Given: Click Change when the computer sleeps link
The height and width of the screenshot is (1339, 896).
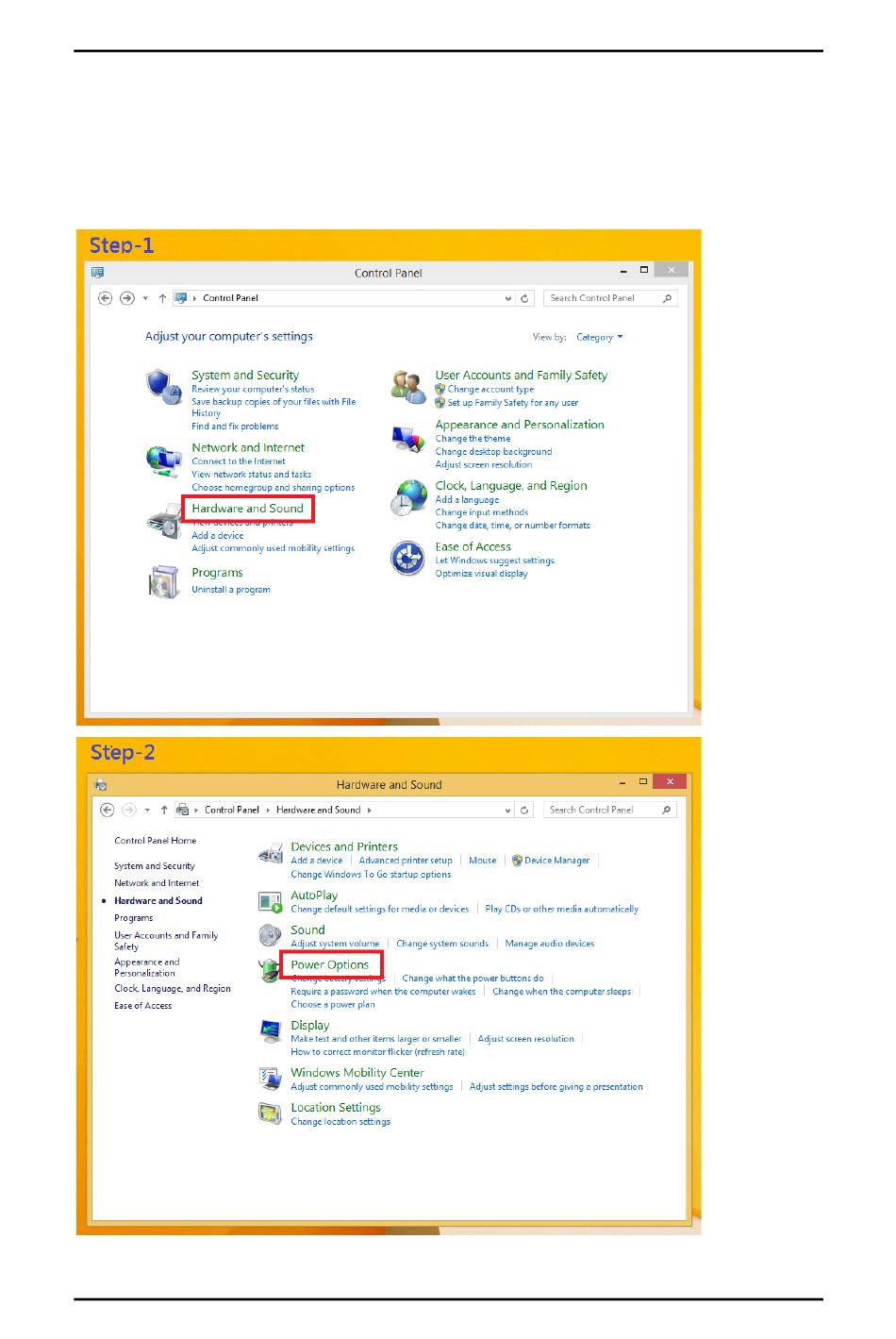Looking at the screenshot, I should pyautogui.click(x=562, y=992).
